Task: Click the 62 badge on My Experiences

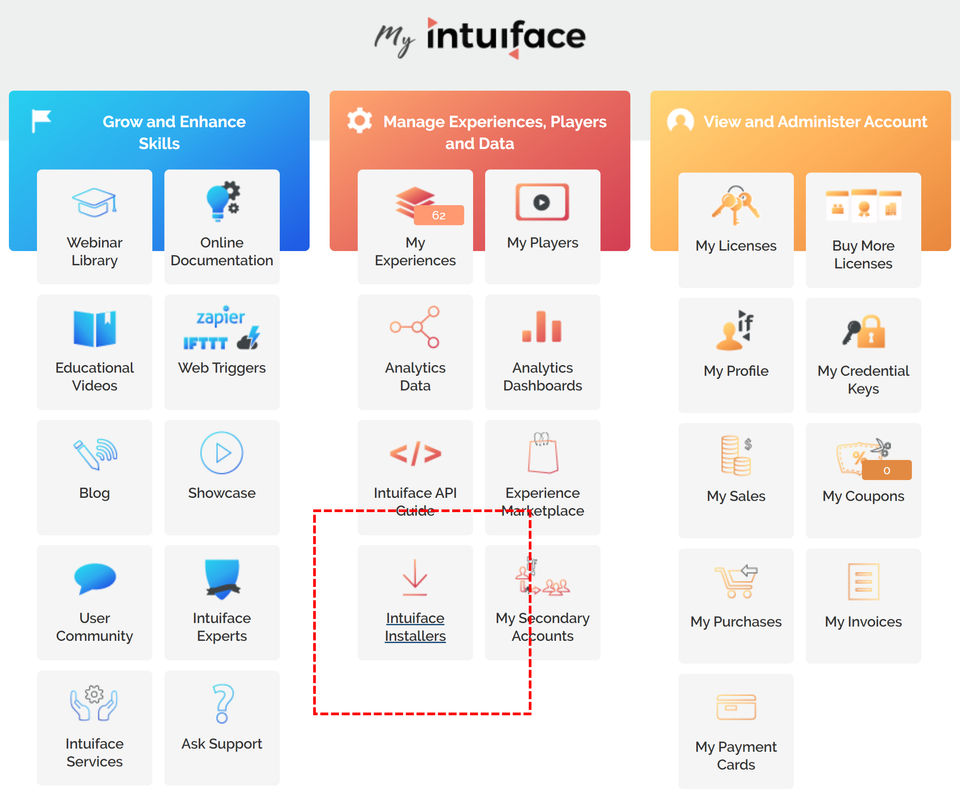Action: 439,216
